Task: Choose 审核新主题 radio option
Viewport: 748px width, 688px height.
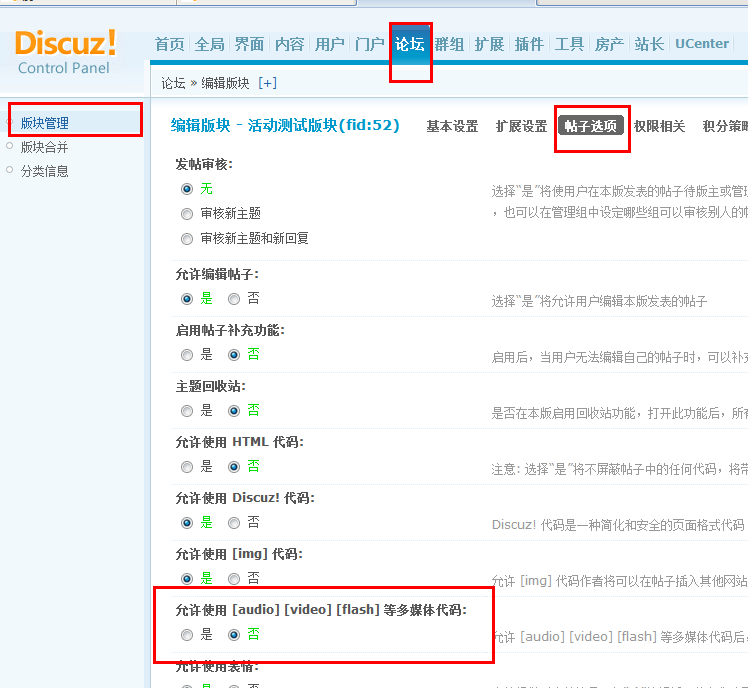Action: point(187,214)
